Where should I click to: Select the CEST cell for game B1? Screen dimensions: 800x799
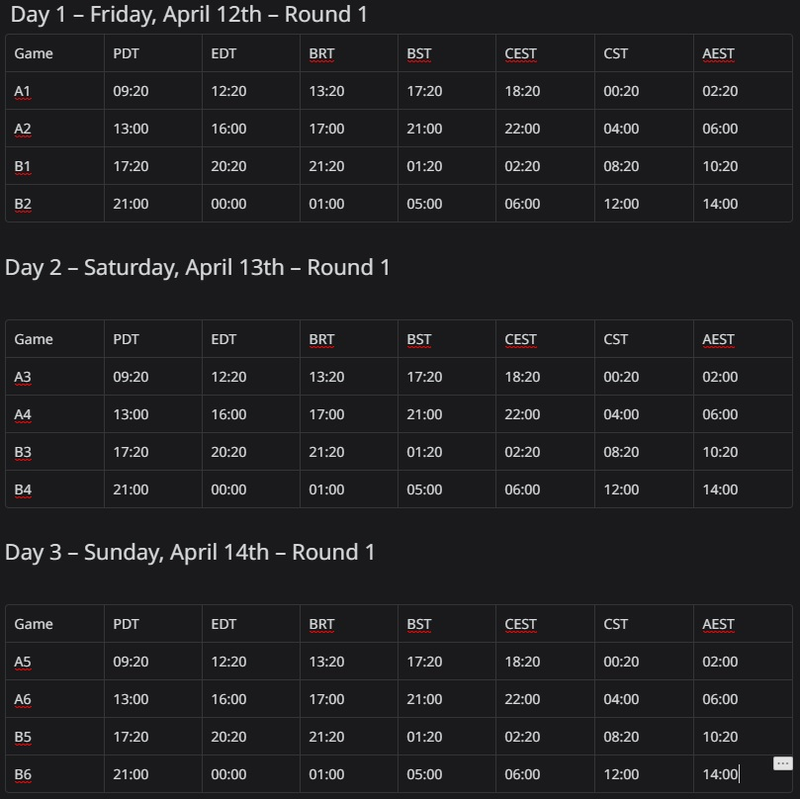(545, 166)
